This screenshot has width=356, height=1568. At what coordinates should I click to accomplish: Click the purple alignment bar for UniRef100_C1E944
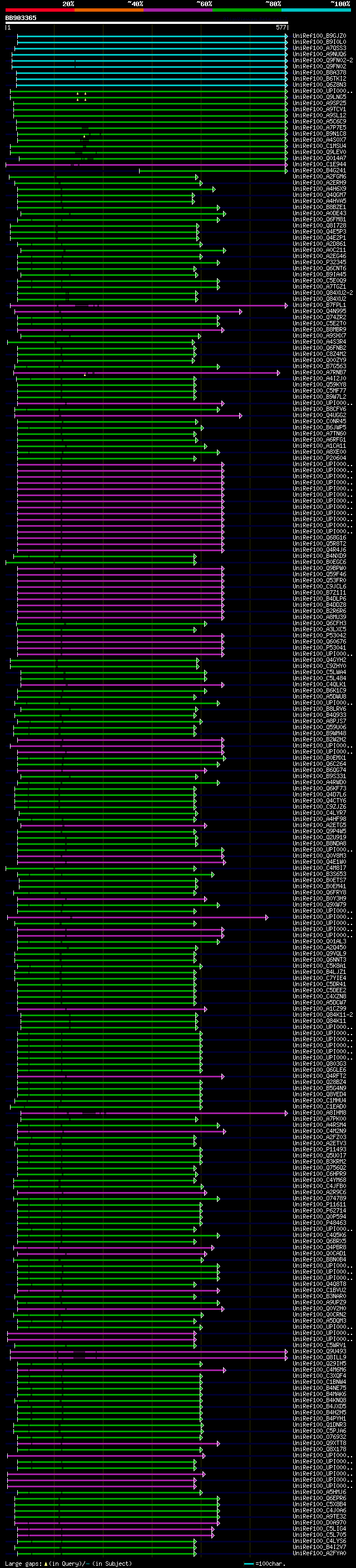147,164
